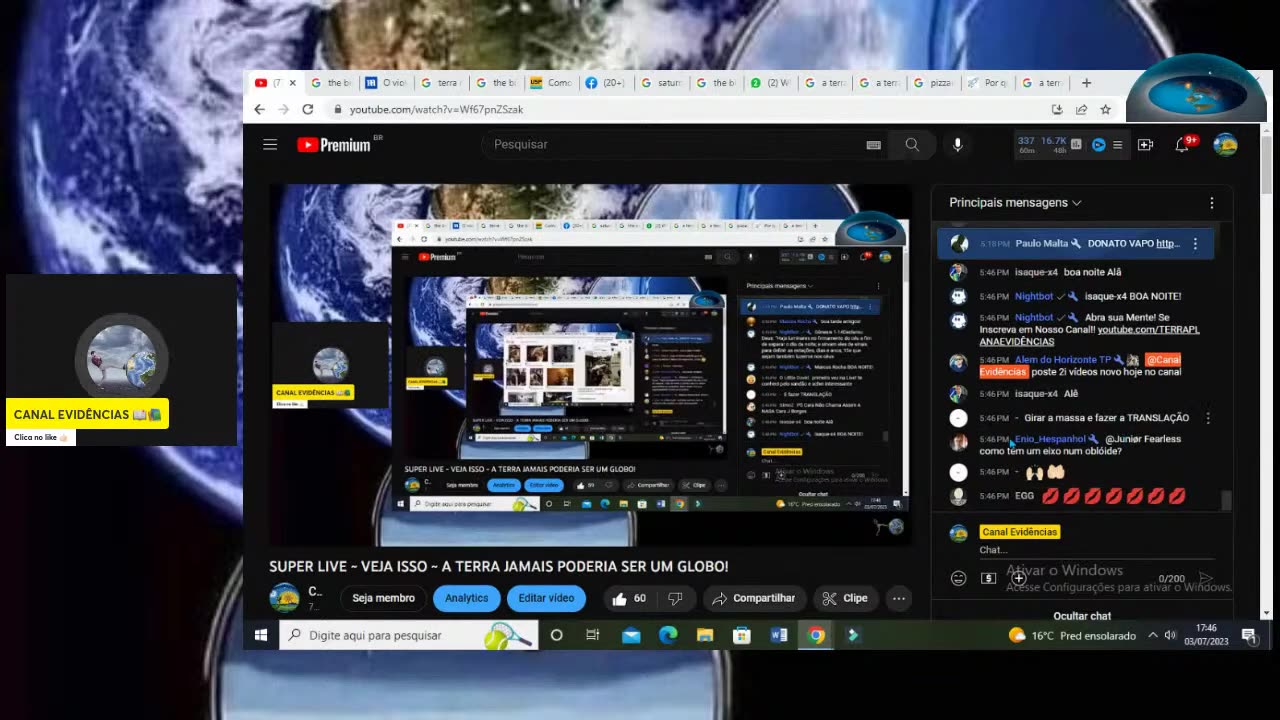Click Windows taskbar search box

click(x=408, y=635)
